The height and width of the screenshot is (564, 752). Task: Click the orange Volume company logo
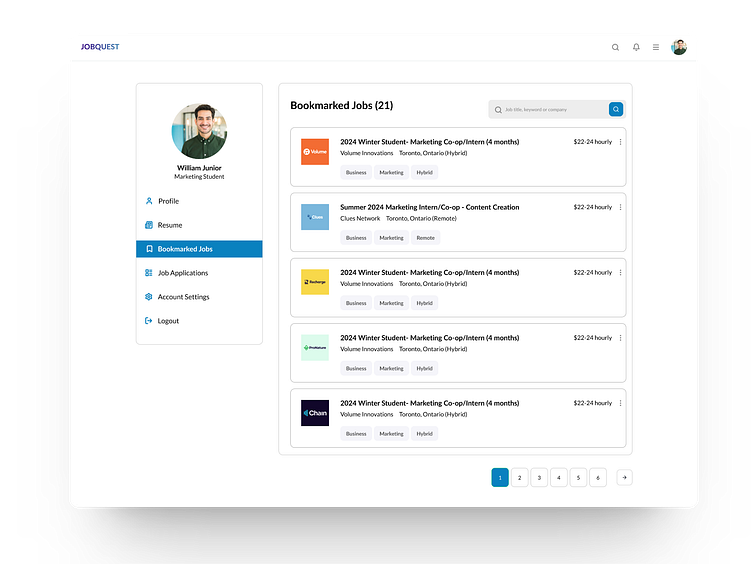(315, 152)
